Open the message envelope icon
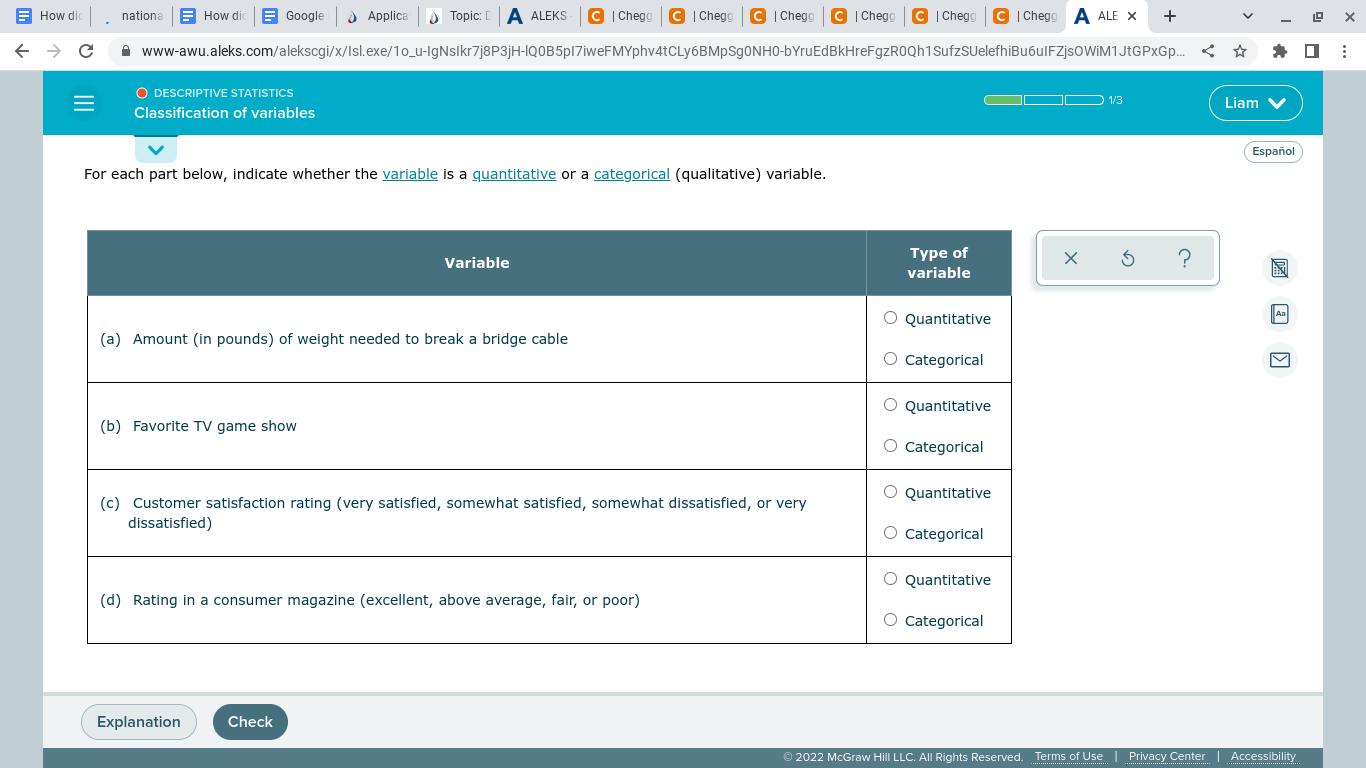The image size is (1366, 768). click(x=1279, y=359)
